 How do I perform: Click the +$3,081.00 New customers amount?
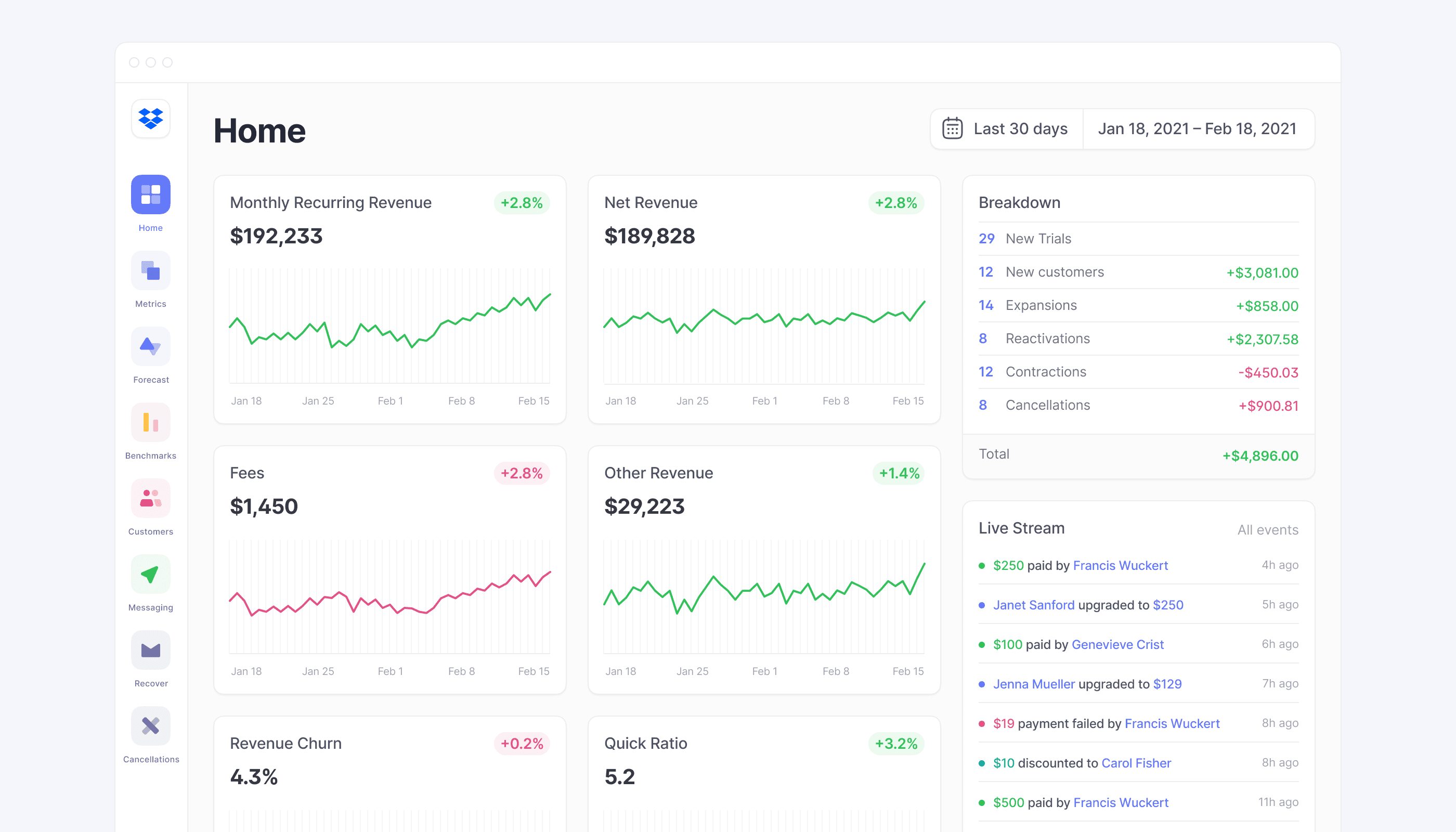(1262, 272)
